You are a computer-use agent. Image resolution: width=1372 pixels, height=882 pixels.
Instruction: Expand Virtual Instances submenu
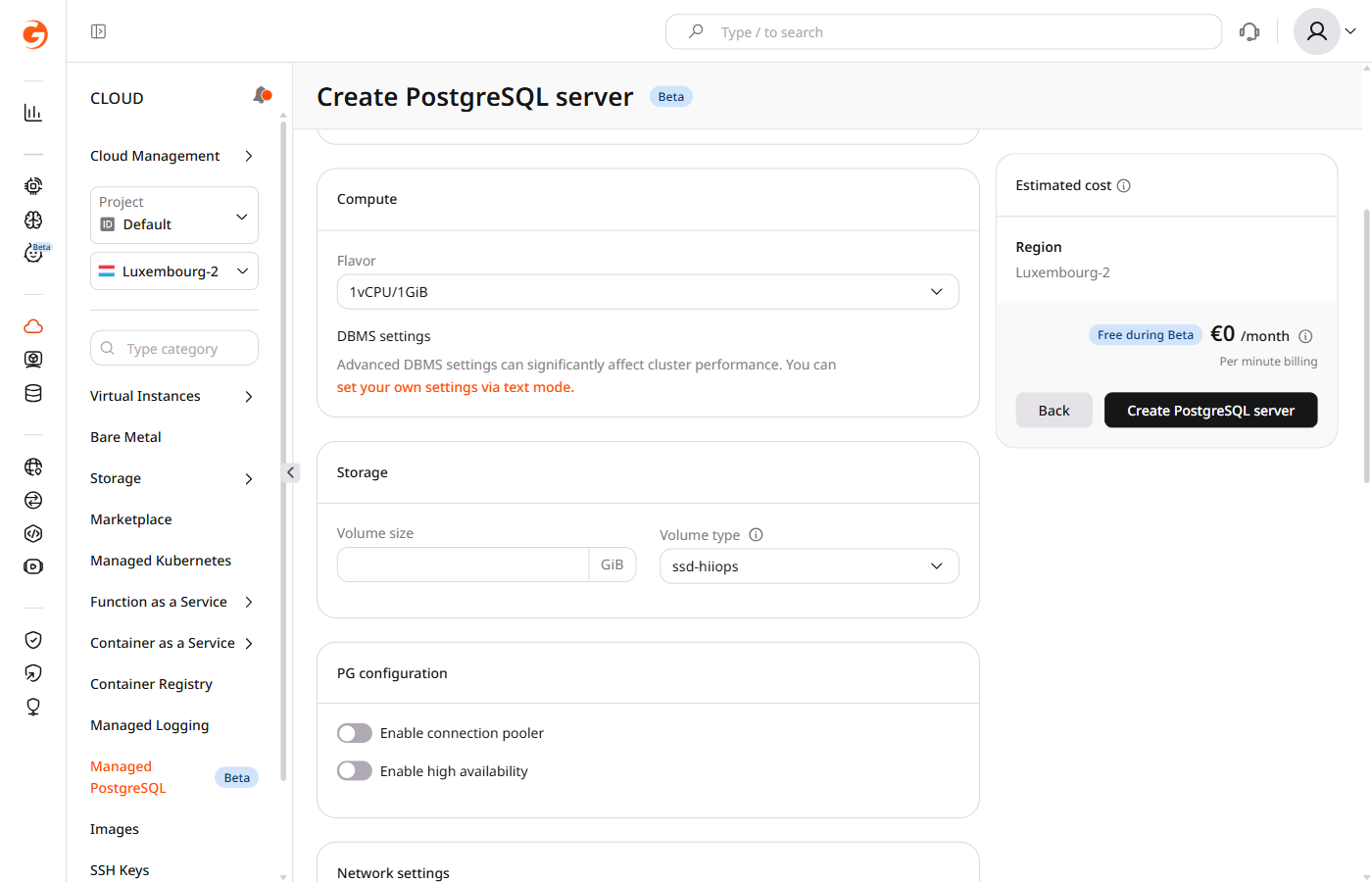pos(173,396)
